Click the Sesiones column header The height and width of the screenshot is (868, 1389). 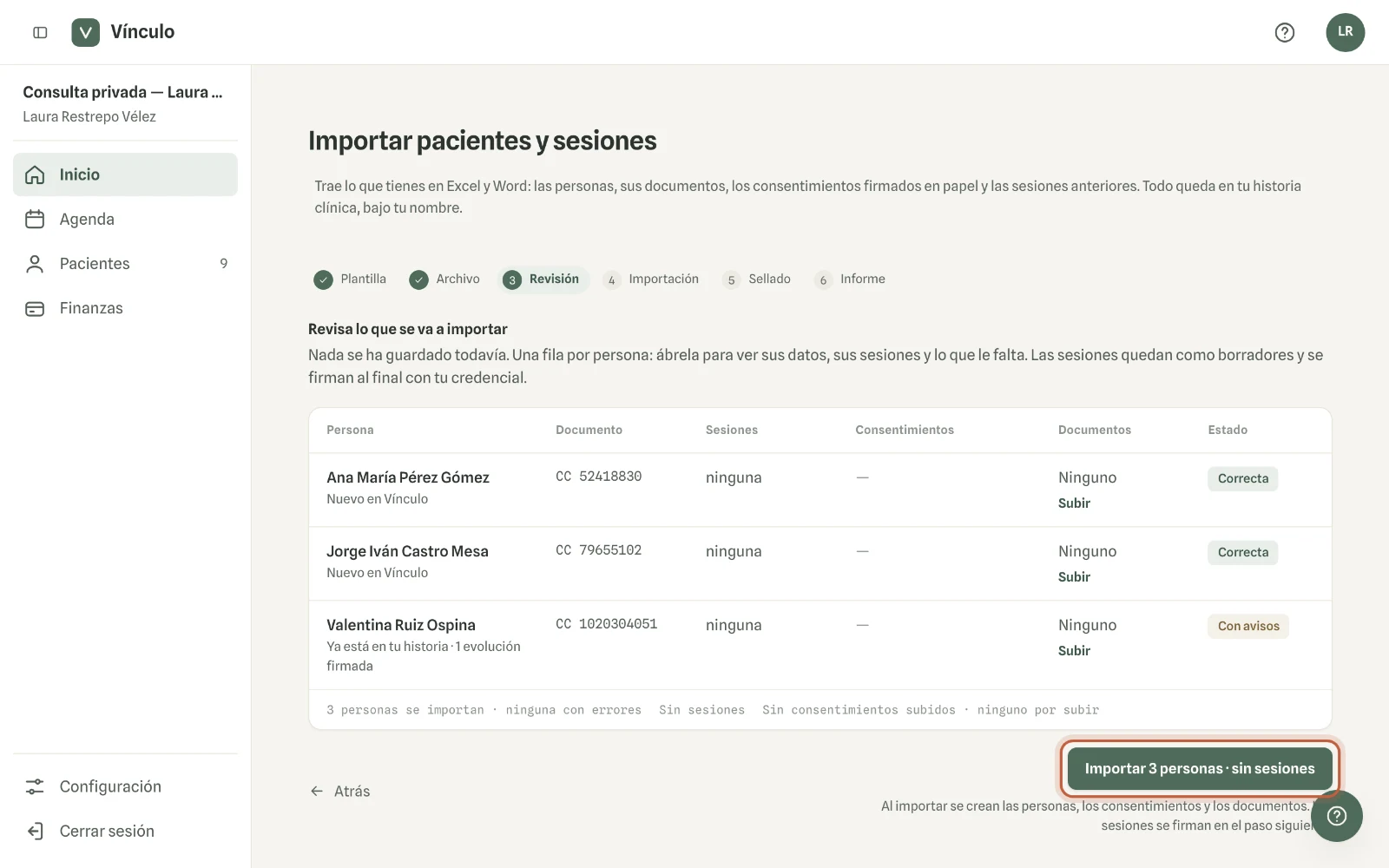pos(732,430)
